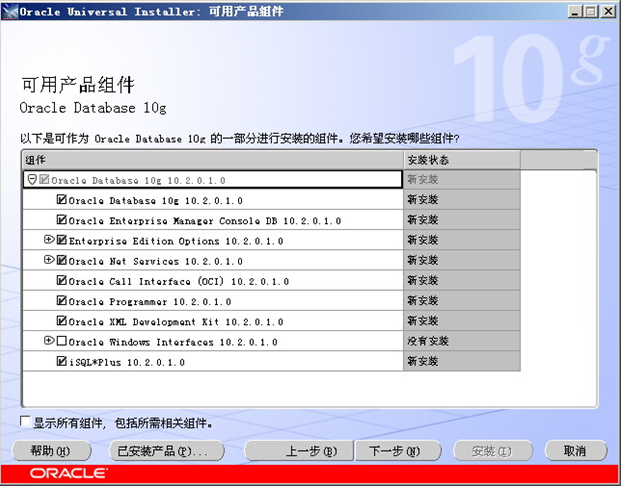Minimize the Oracle Universal Installer window
The image size is (622, 487).
pos(574,12)
